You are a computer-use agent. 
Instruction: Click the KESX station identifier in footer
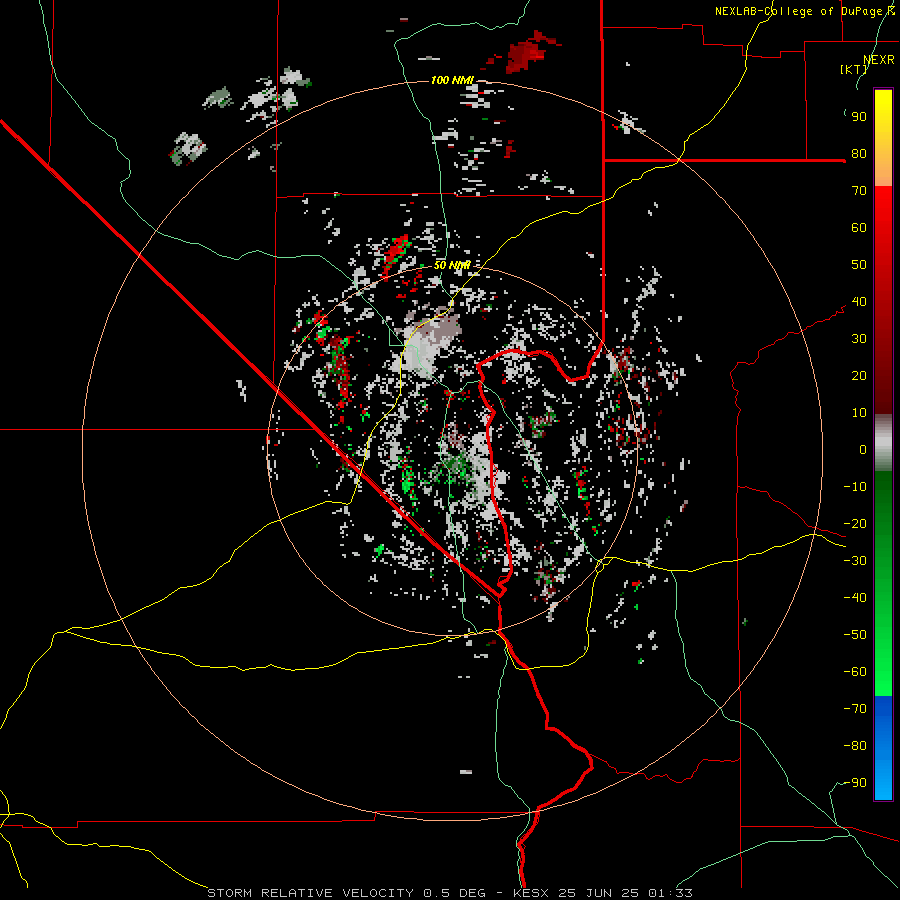531,893
